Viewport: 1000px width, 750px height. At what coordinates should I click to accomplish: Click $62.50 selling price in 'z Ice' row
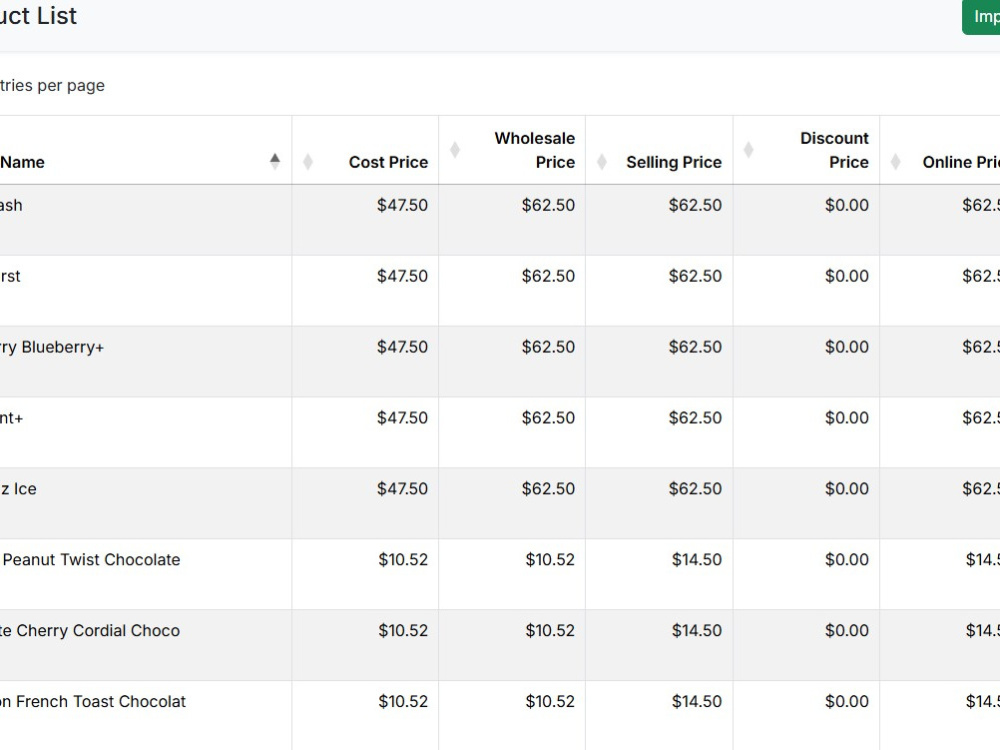pyautogui.click(x=695, y=489)
